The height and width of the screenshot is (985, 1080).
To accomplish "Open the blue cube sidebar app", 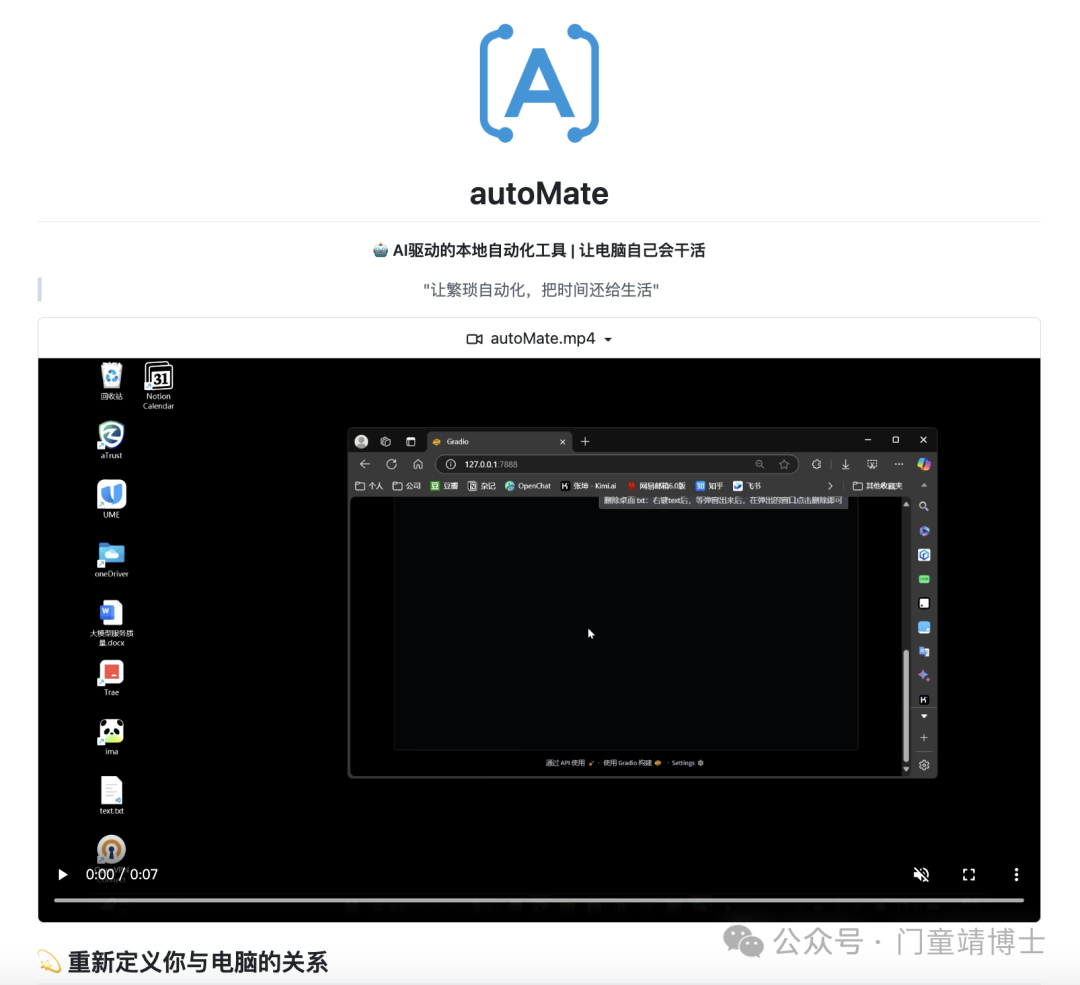I will 924,555.
